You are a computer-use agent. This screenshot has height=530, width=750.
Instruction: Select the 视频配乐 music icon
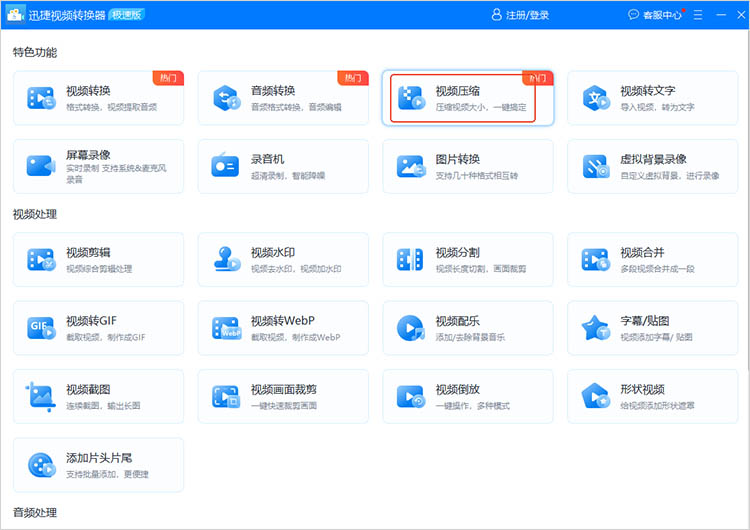tap(411, 328)
